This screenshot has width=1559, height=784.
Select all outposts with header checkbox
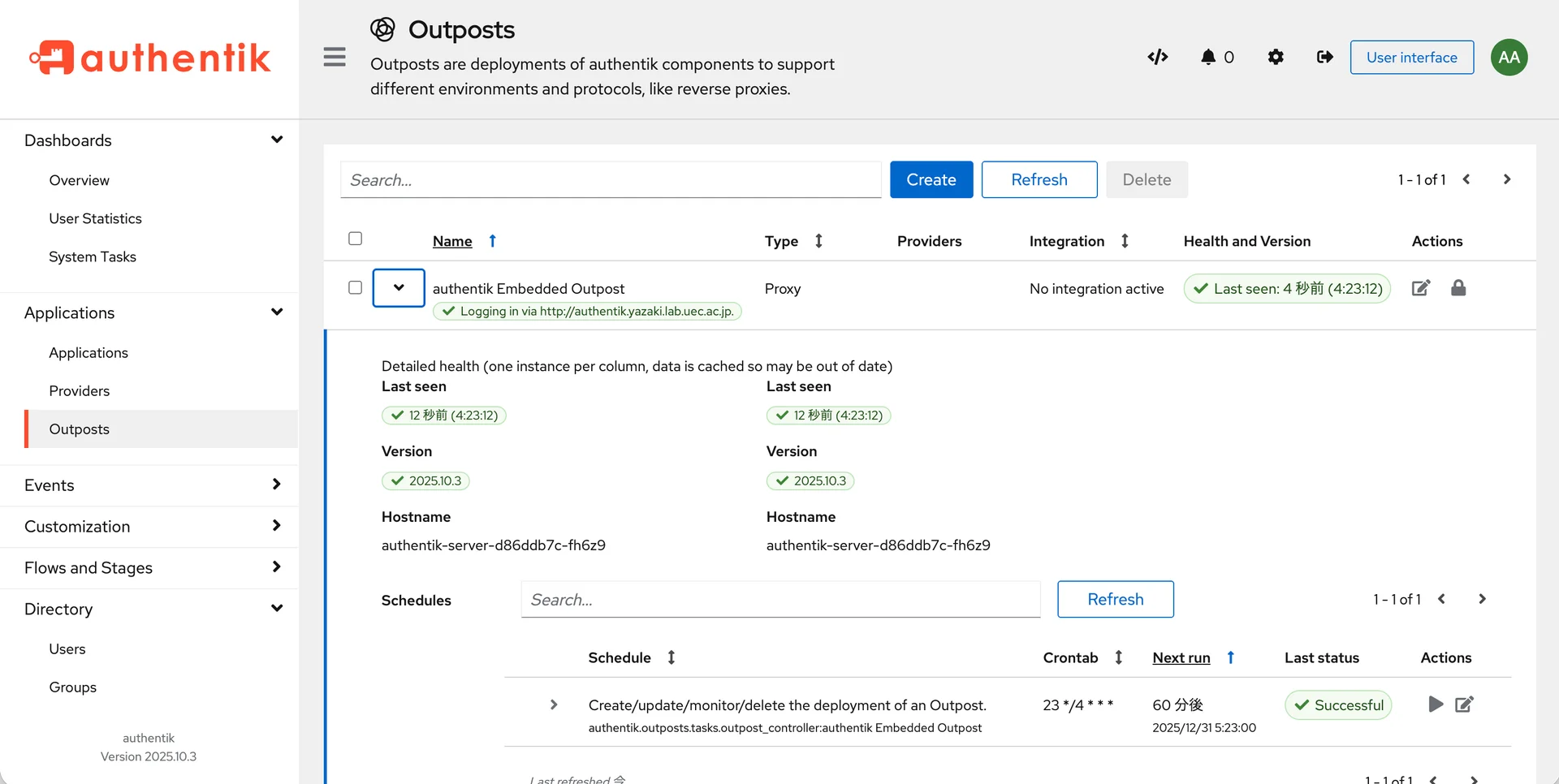[x=355, y=239]
